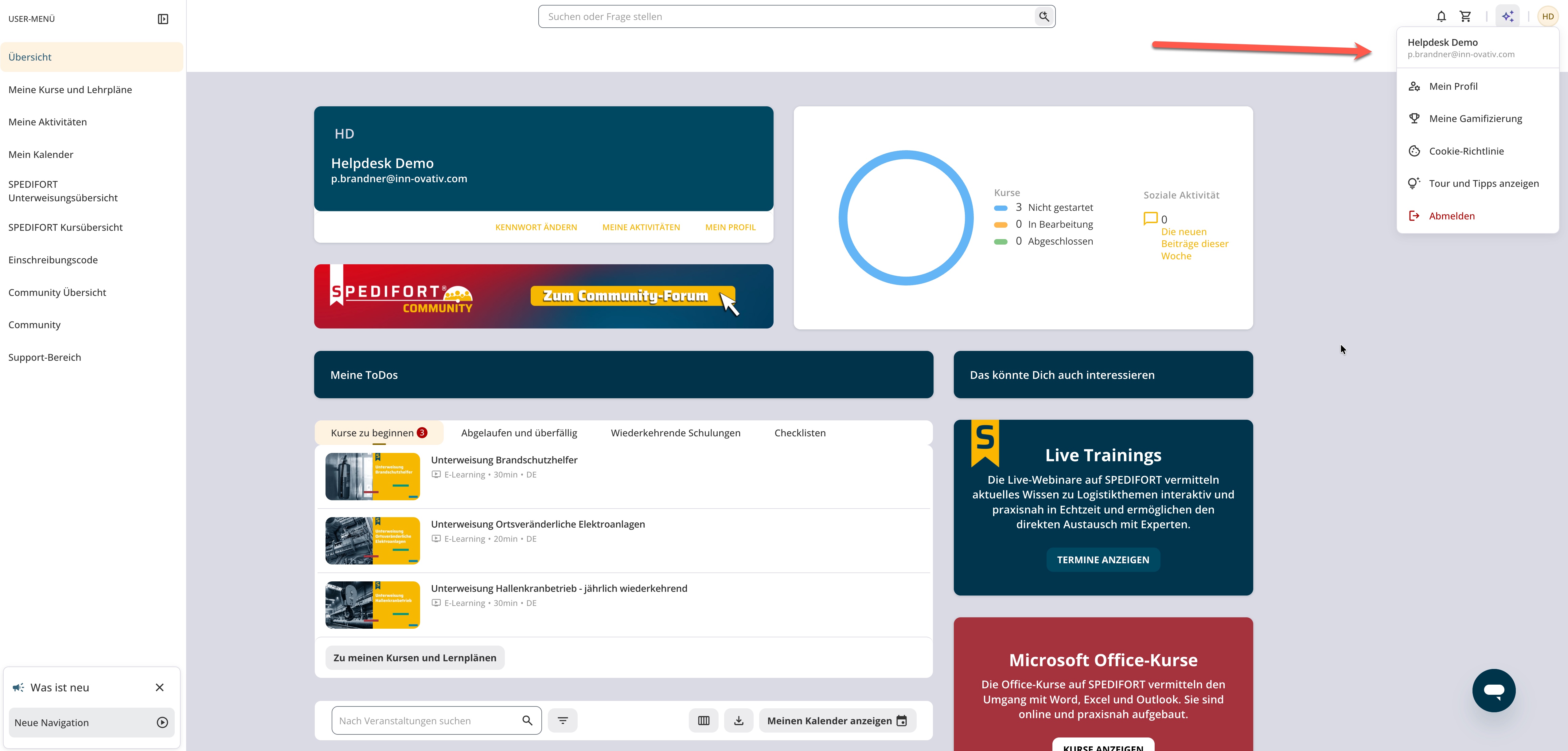The width and height of the screenshot is (1568, 751).
Task: Go to Übersicht in sidebar
Action: (91, 57)
